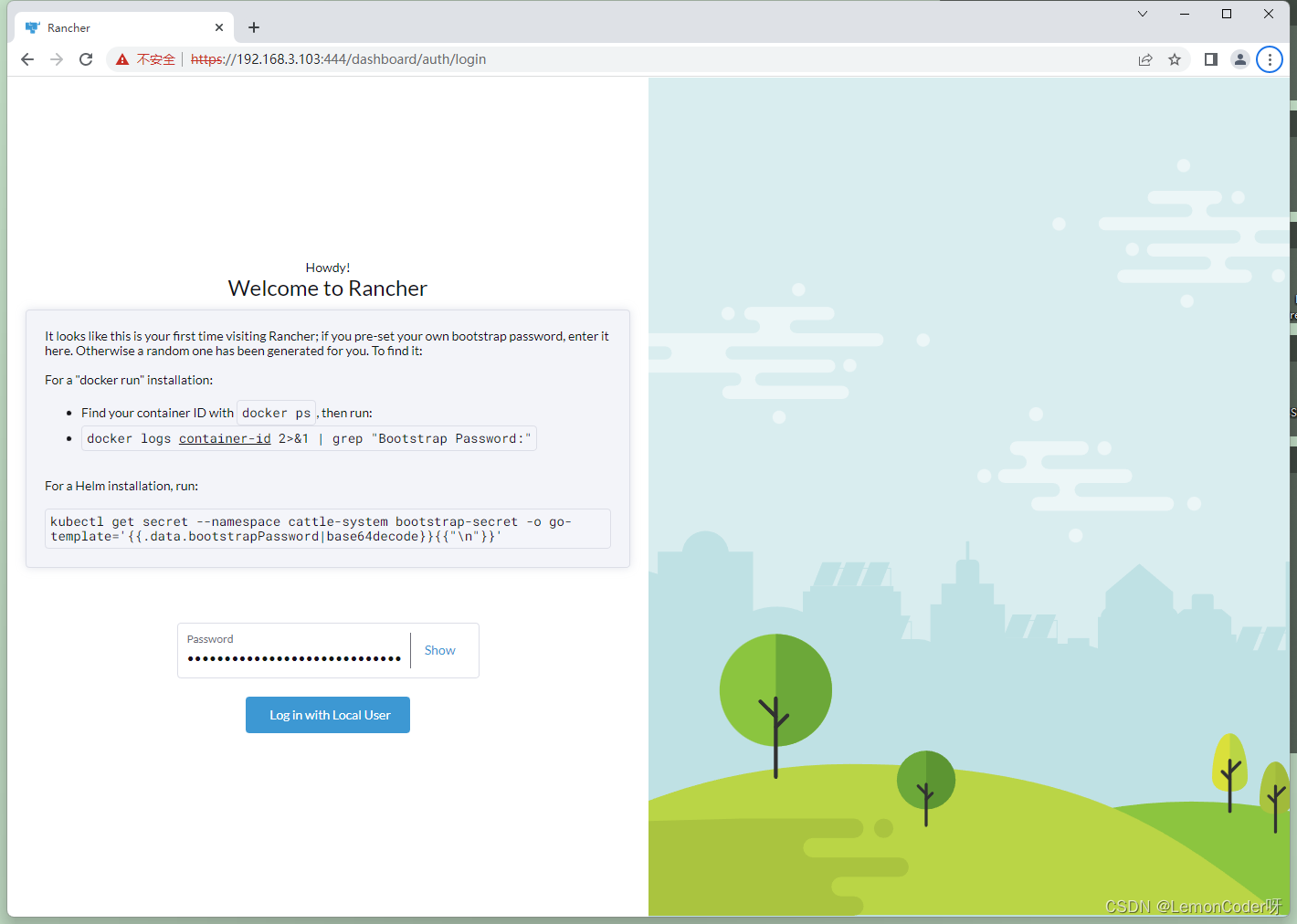Show the hidden password
1297x924 pixels.
coord(439,650)
